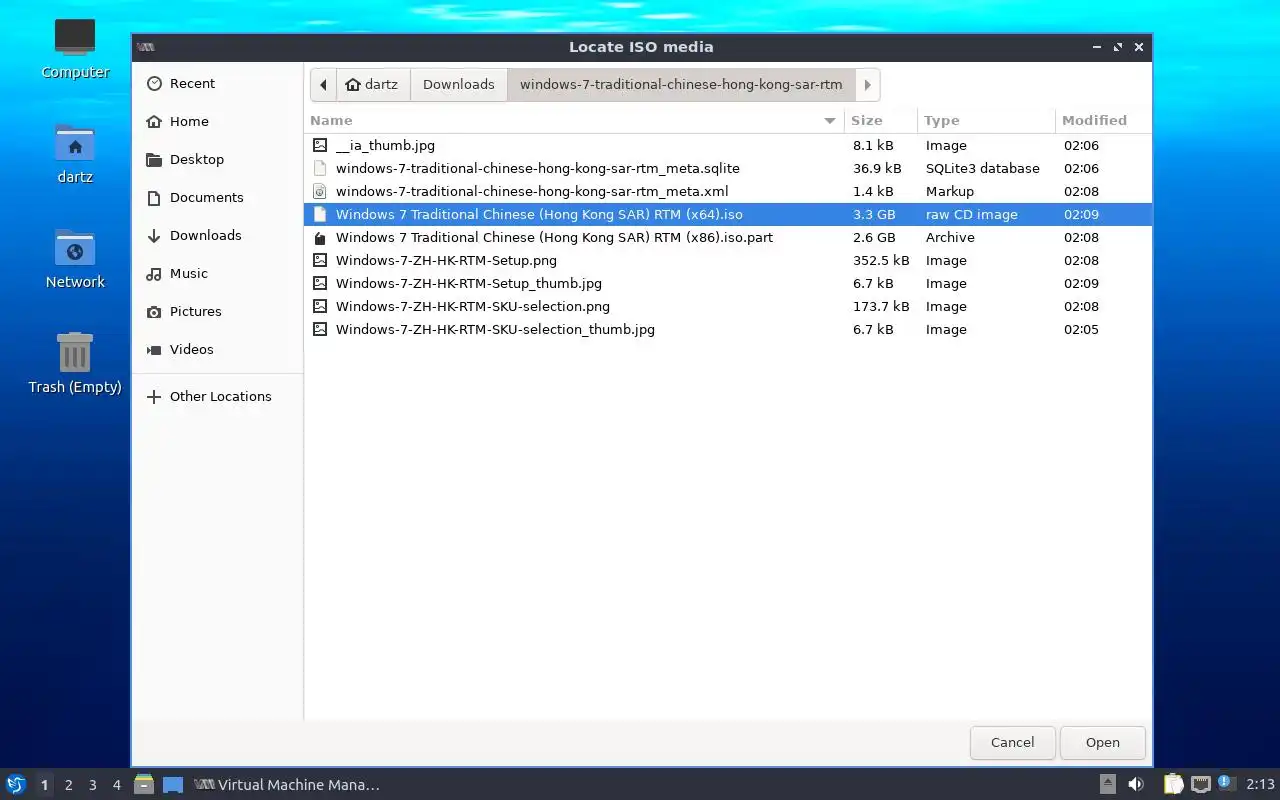Select the rtm_meta.sqlite database file
This screenshot has height=800, width=1280.
coord(728,169)
